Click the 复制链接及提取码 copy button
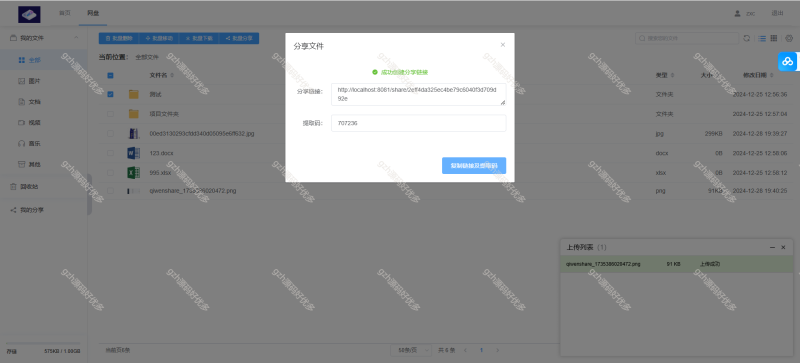The width and height of the screenshot is (800, 363). point(474,165)
